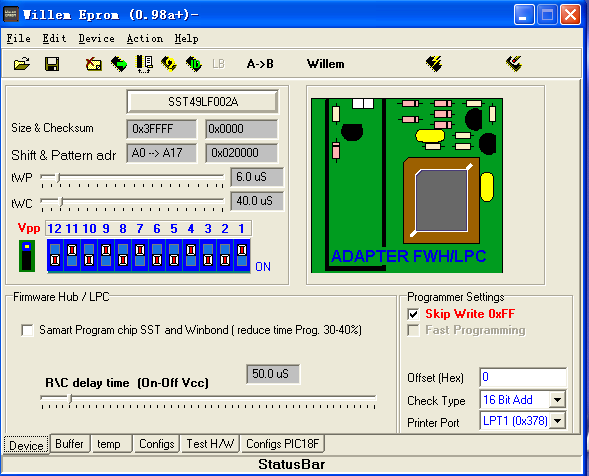This screenshot has height=476, width=589.
Task: Enable the Samart Program chip SST checkbox
Action: click(27, 331)
